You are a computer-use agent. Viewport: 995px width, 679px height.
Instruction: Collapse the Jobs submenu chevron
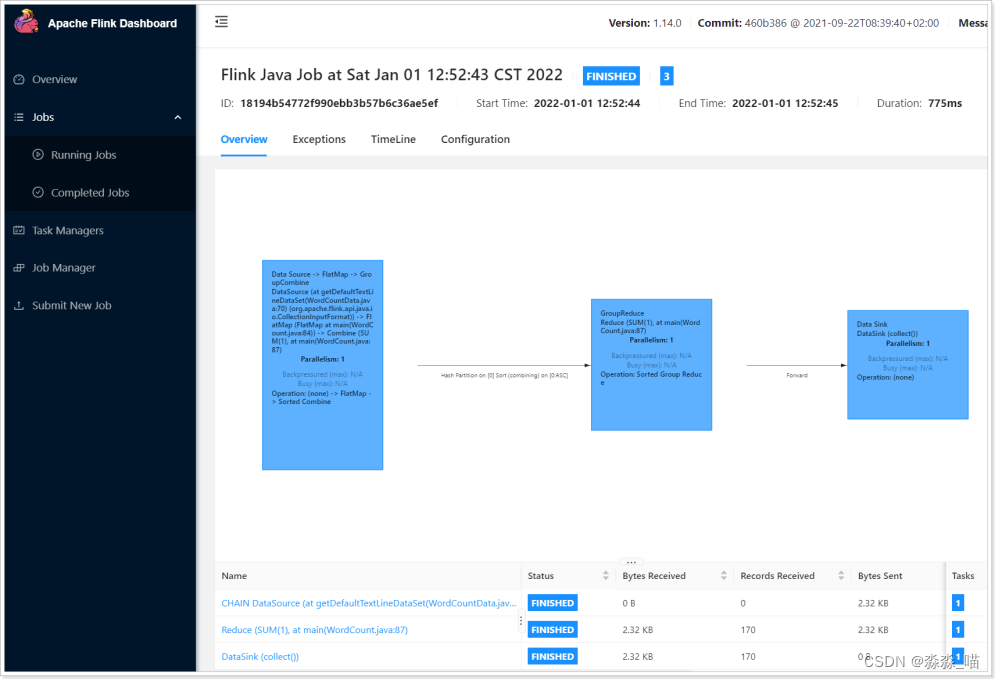click(x=178, y=117)
